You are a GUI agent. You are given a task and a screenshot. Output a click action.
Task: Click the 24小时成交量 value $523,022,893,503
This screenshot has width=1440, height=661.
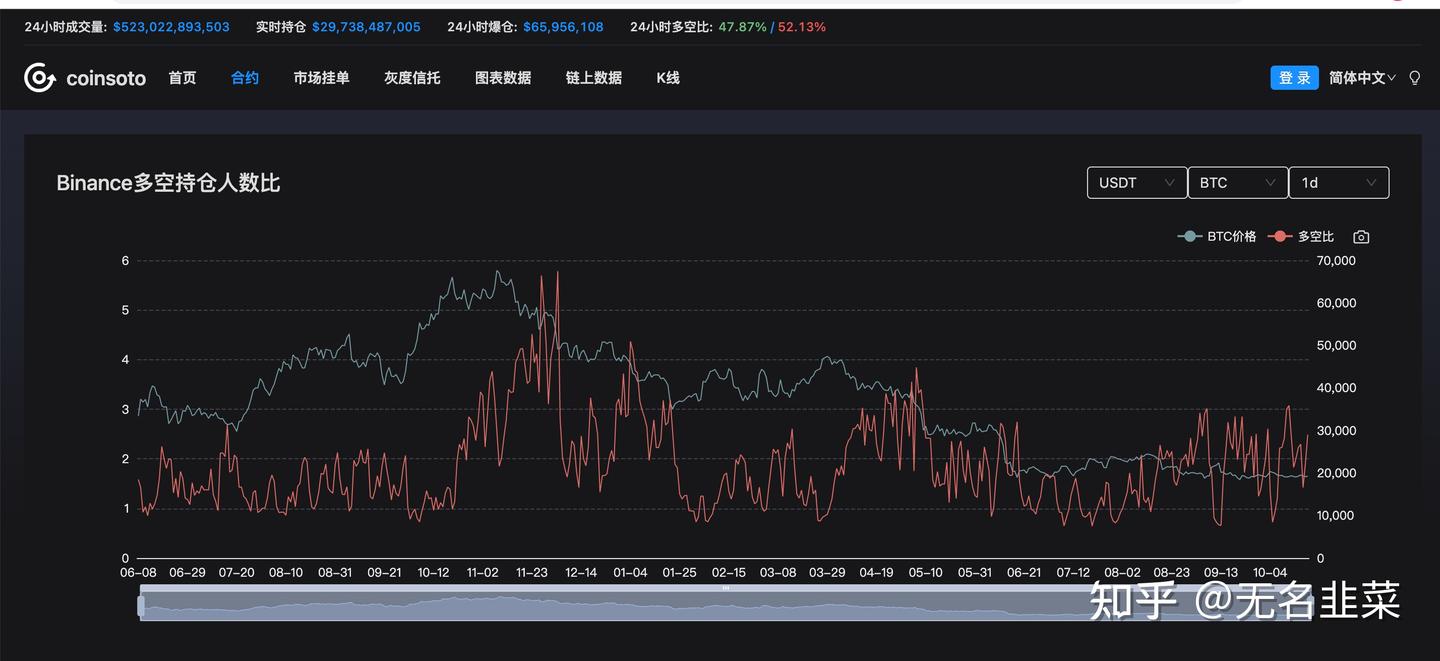[171, 27]
